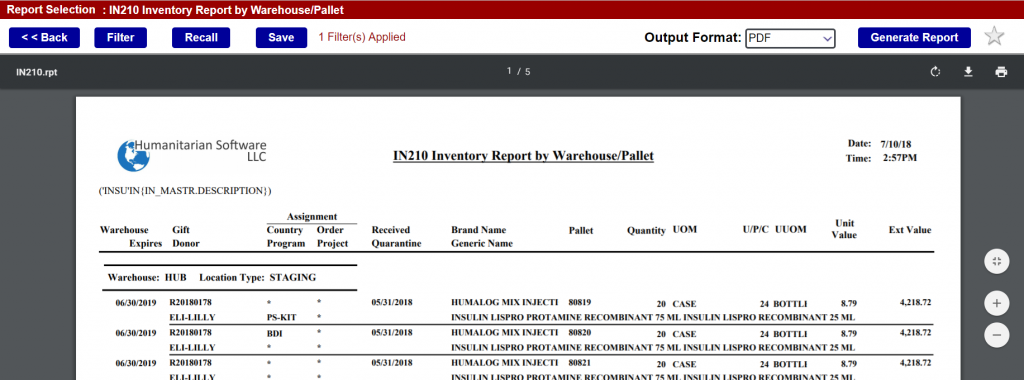The width and height of the screenshot is (1024, 380).
Task: Open the Filter button
Action: (121, 38)
